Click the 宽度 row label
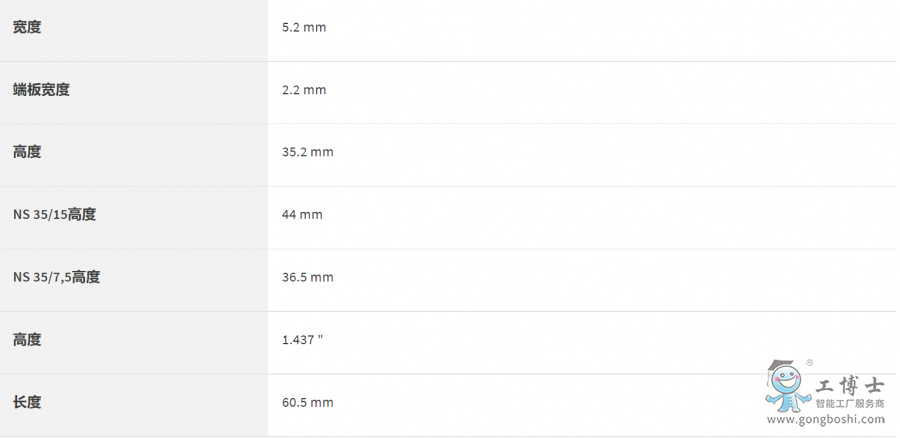900x439 pixels. pyautogui.click(x=27, y=27)
